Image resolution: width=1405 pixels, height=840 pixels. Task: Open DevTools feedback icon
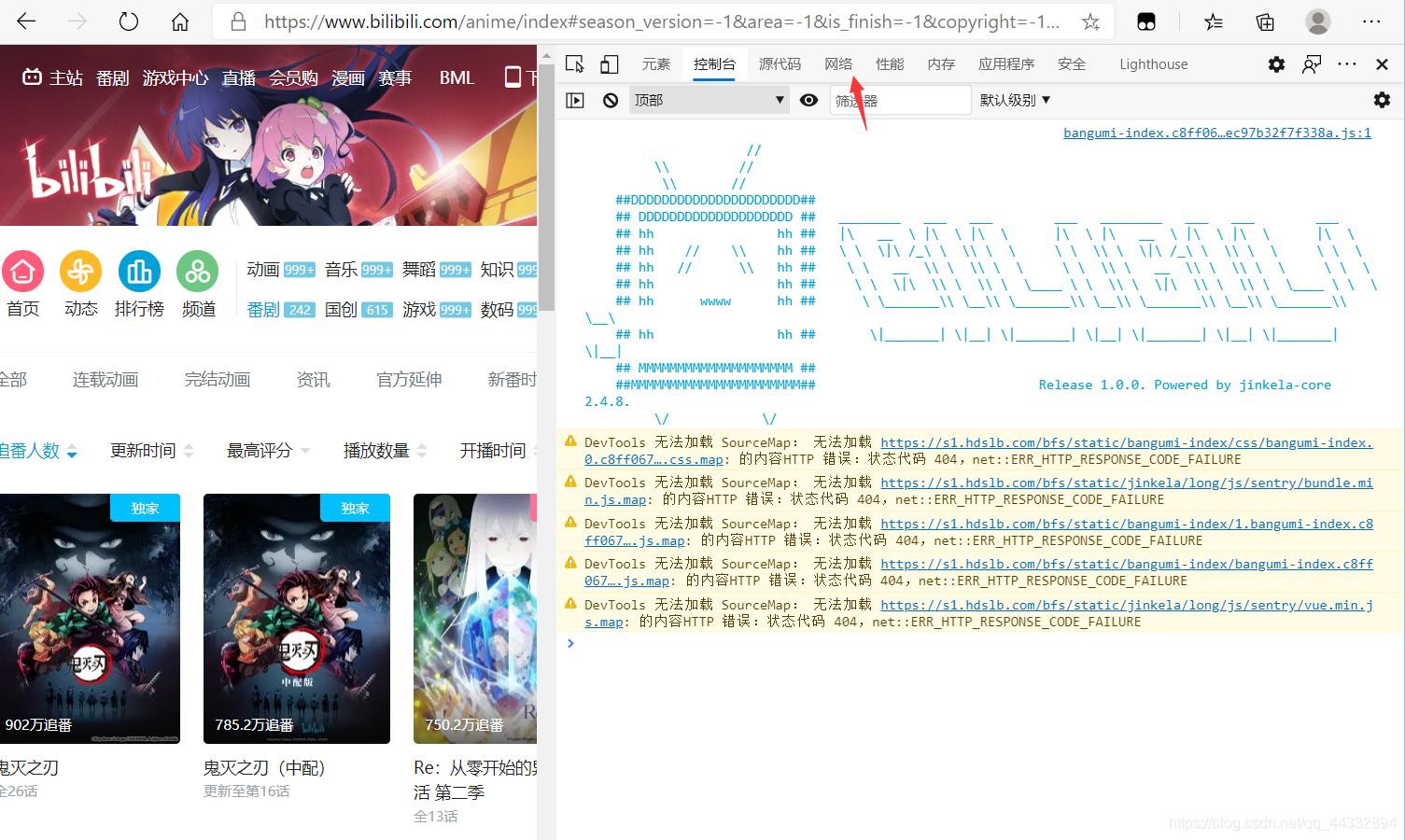tap(1312, 64)
